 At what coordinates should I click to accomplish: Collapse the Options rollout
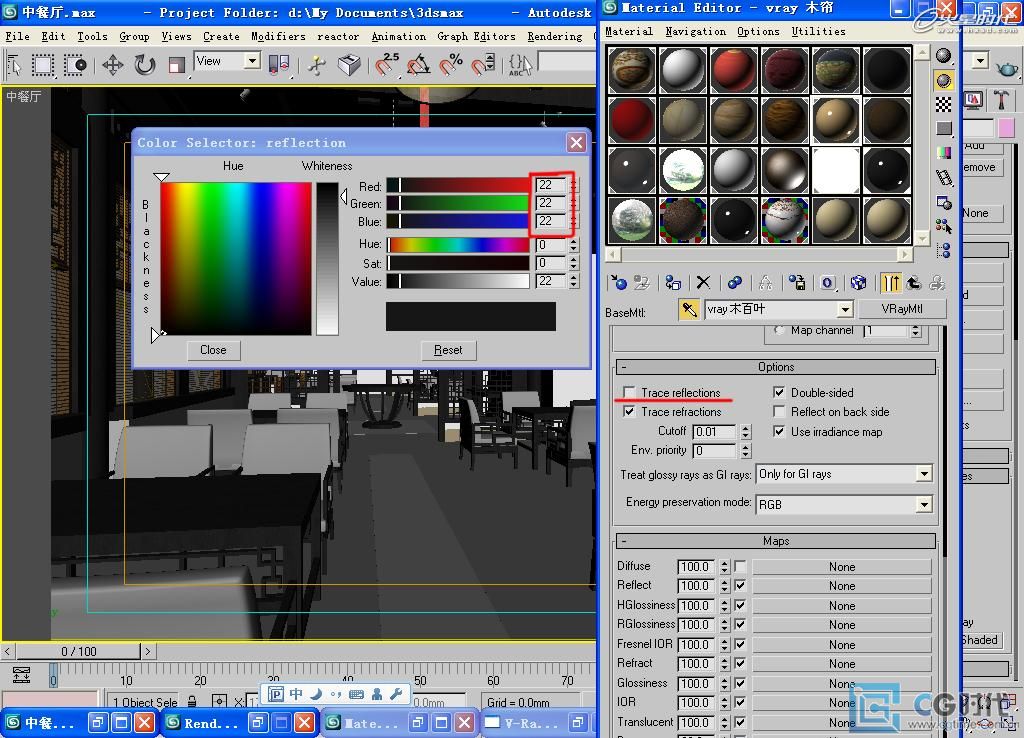tap(776, 367)
